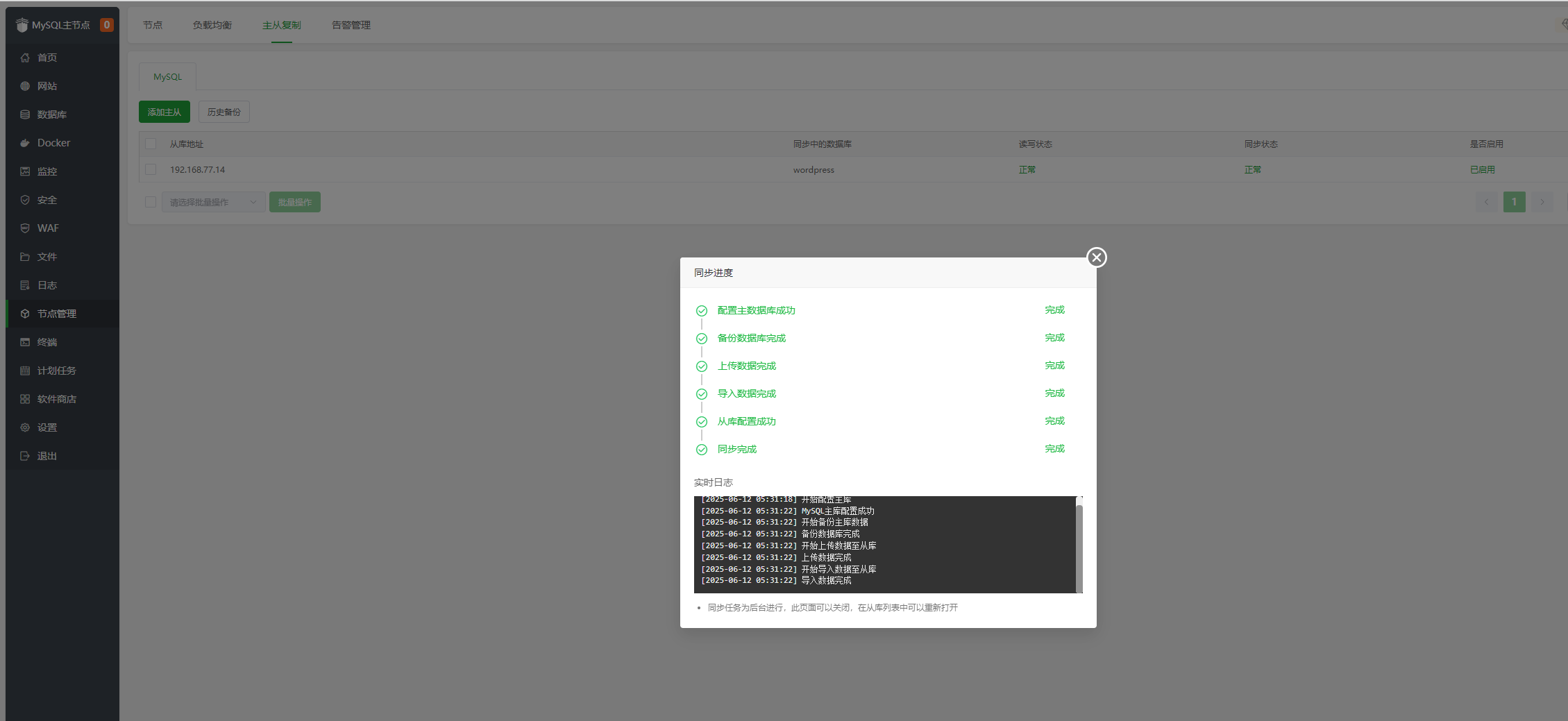Switch to the 负载均衡 tab
This screenshot has width=1568, height=721.
tap(212, 25)
